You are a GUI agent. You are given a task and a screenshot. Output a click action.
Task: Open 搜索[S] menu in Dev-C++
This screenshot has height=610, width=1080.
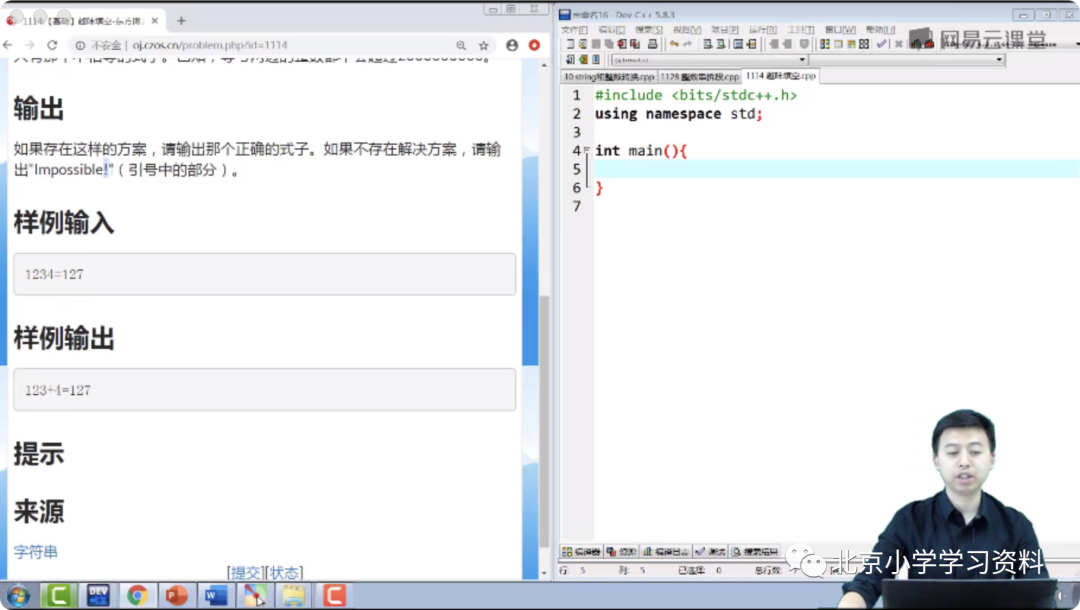point(649,30)
